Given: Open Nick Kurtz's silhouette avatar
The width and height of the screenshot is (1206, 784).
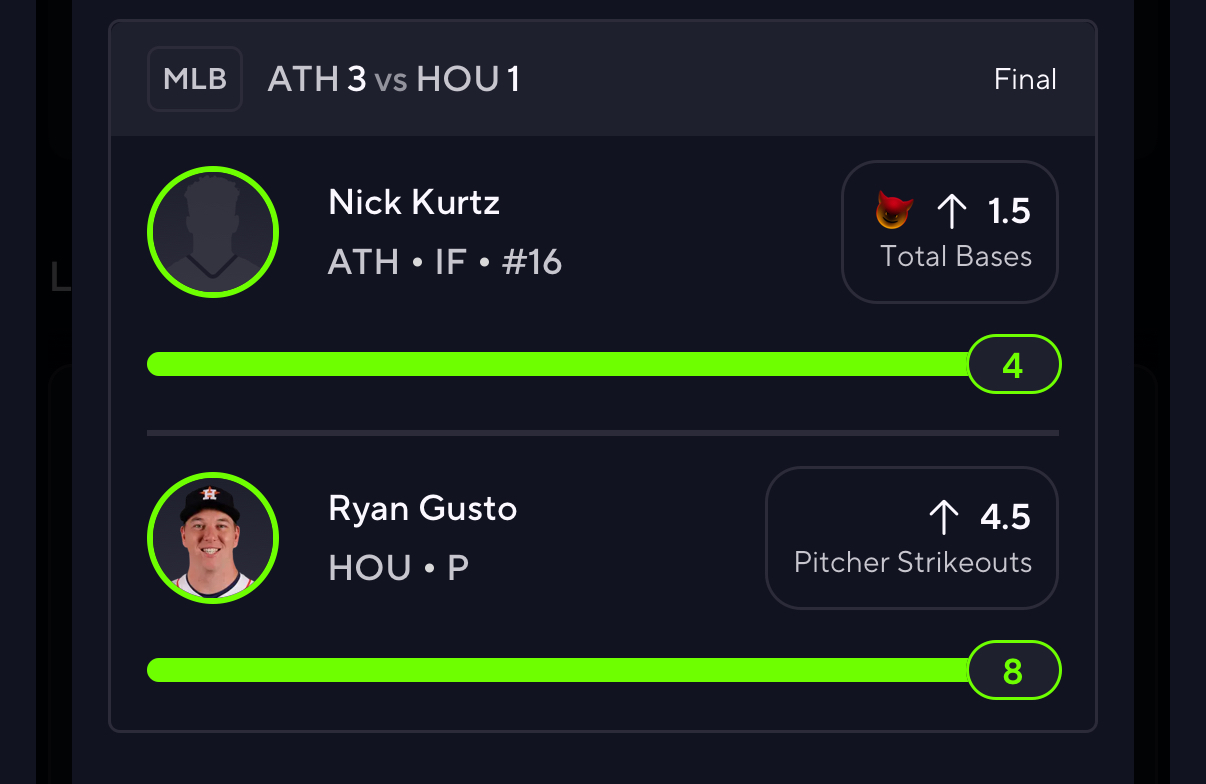Looking at the screenshot, I should [213, 232].
